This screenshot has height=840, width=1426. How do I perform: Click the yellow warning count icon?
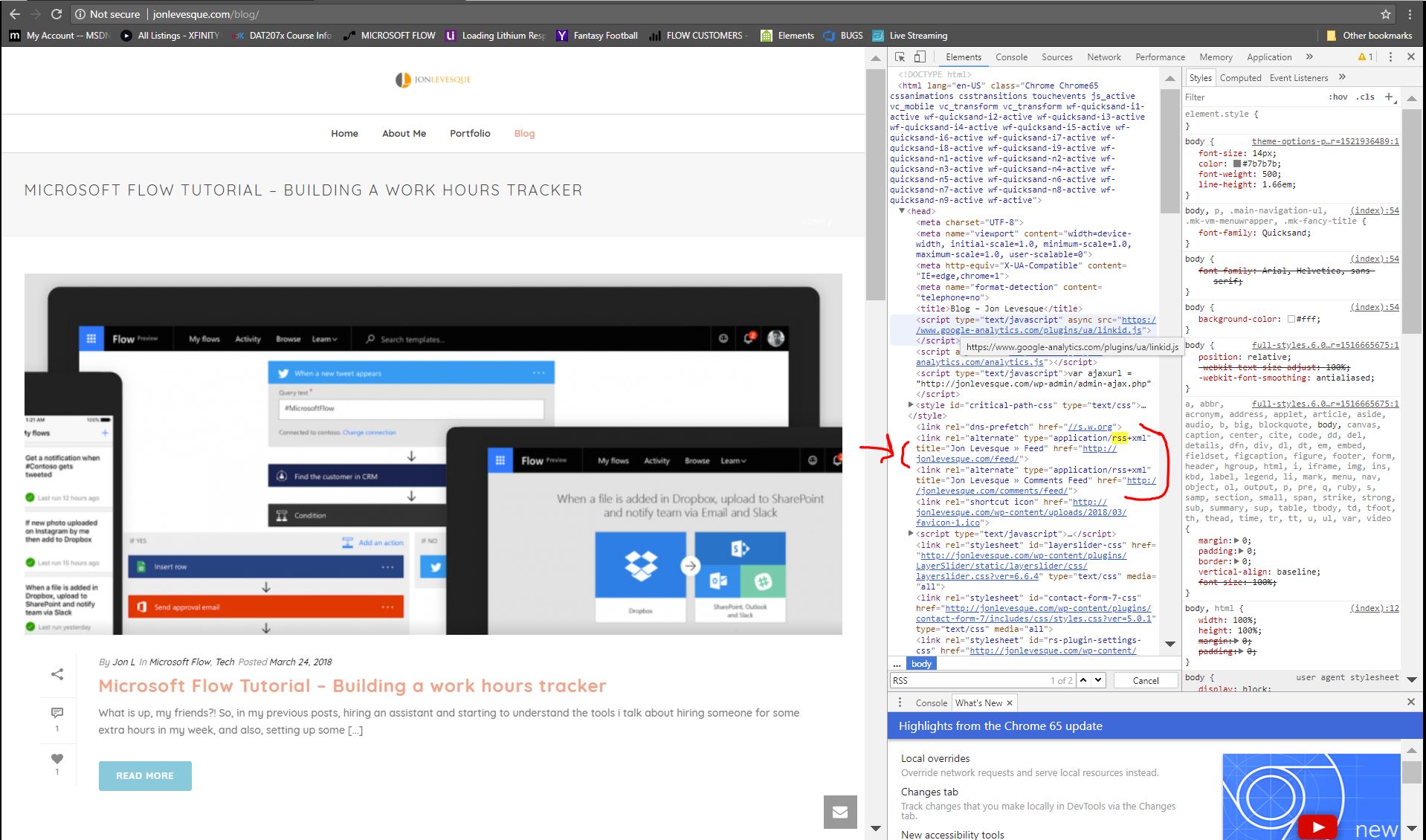[x=1365, y=57]
